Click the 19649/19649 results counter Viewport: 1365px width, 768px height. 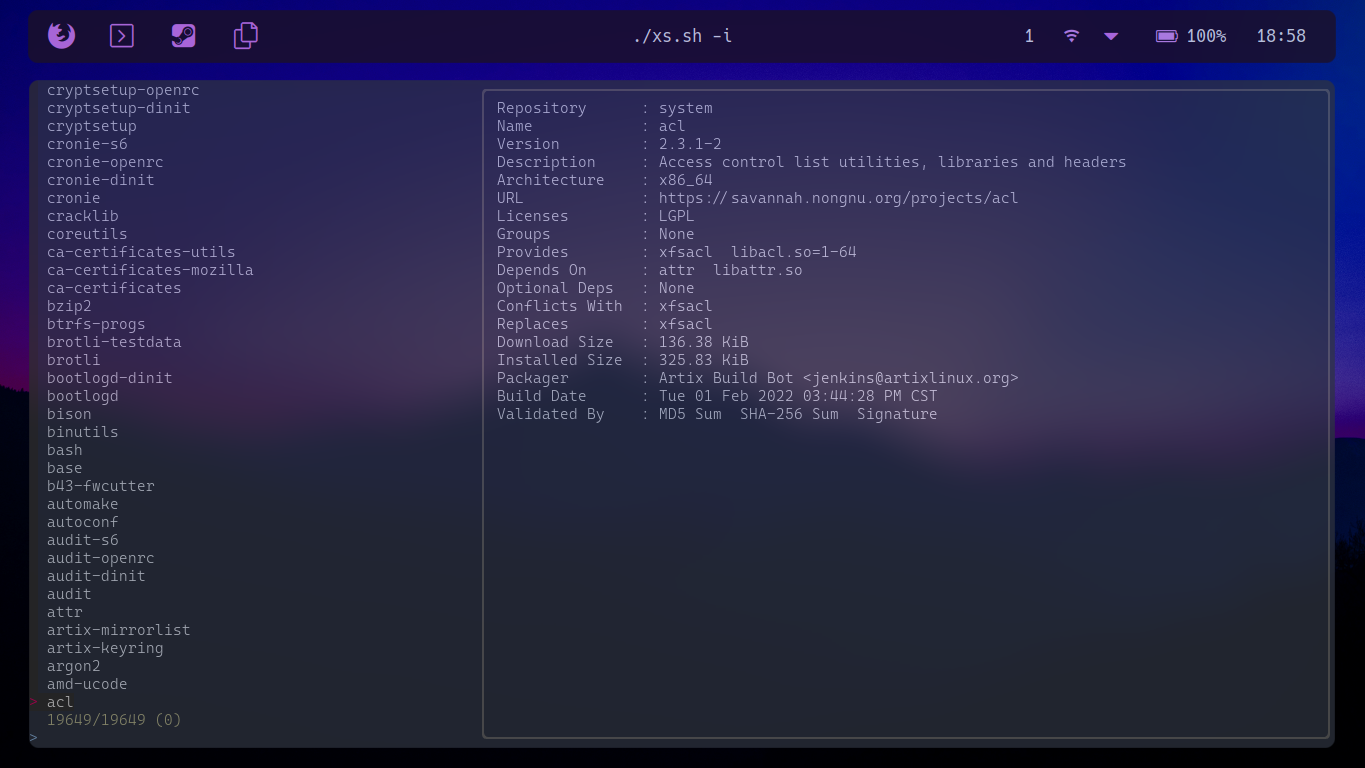click(113, 719)
